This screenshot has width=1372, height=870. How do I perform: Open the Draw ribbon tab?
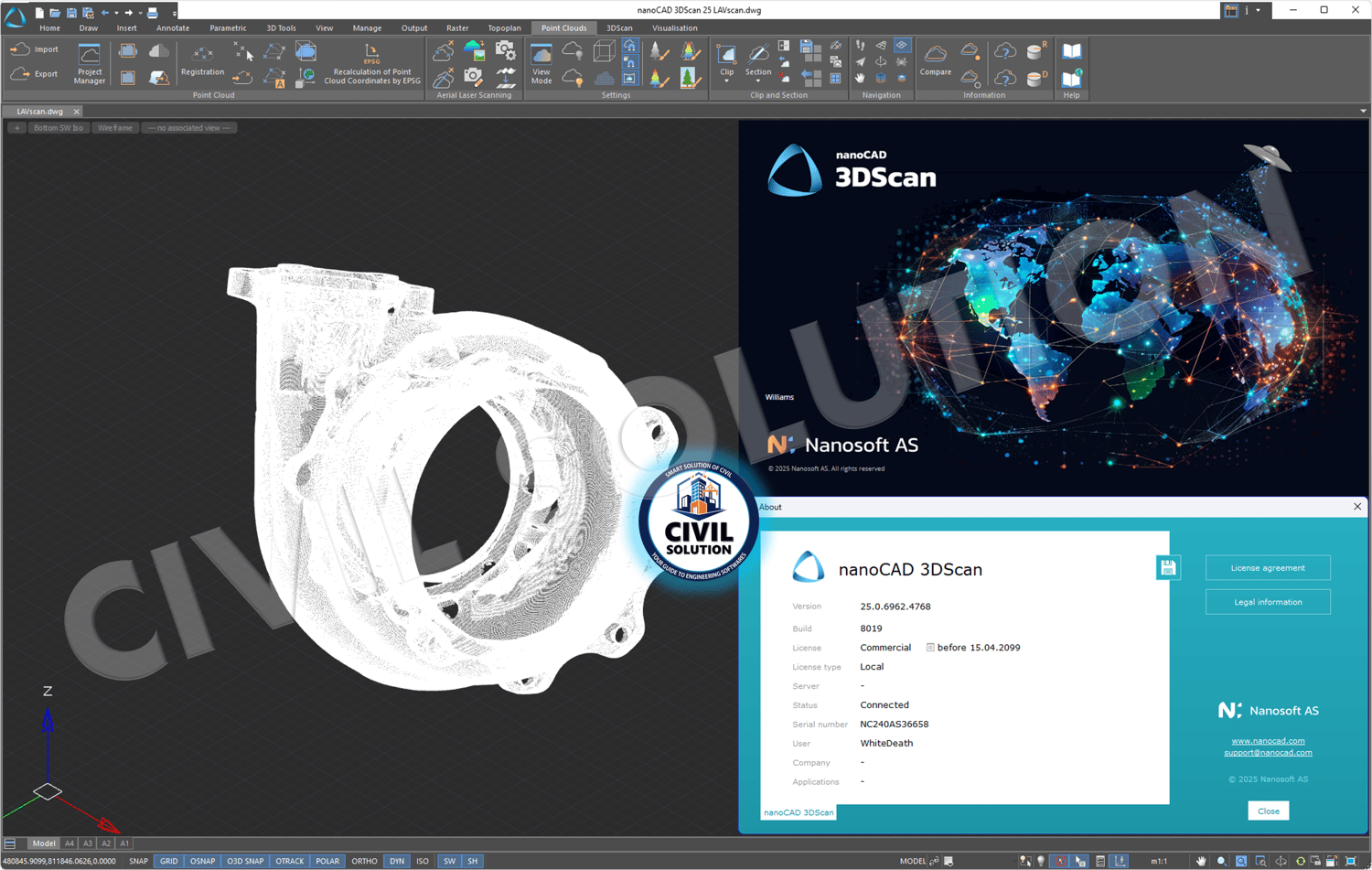89,28
